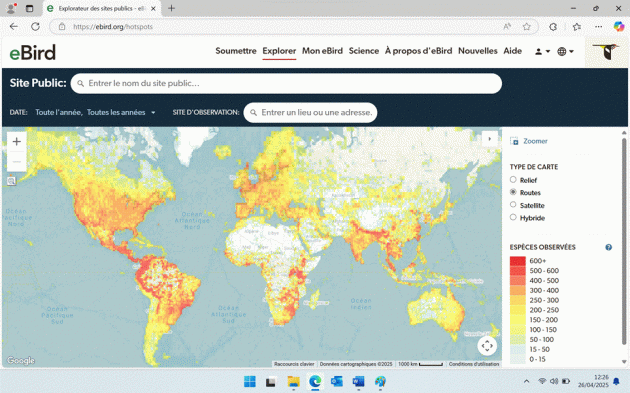630x393 pixels.
Task: Open Espèces observées help icon
Action: tap(608, 247)
